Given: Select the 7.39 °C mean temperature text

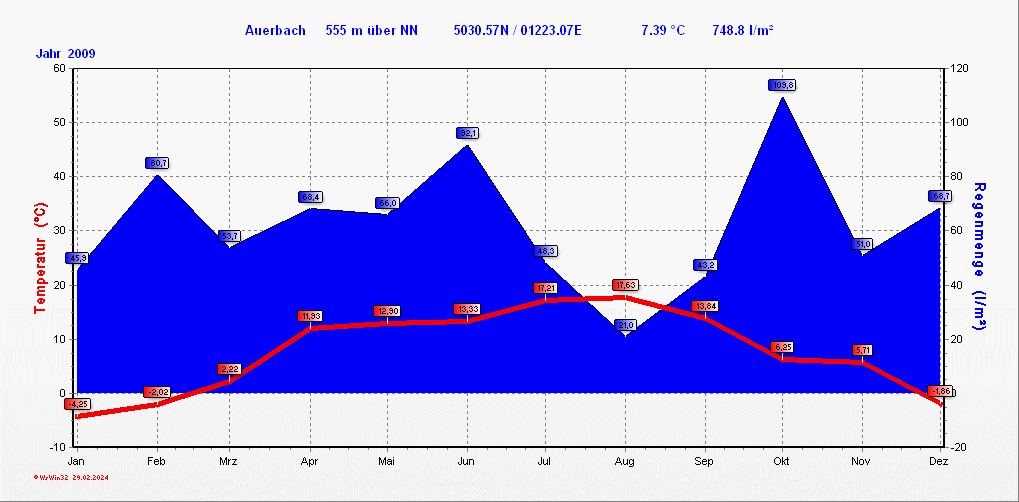Looking at the screenshot, I should pos(662,30).
